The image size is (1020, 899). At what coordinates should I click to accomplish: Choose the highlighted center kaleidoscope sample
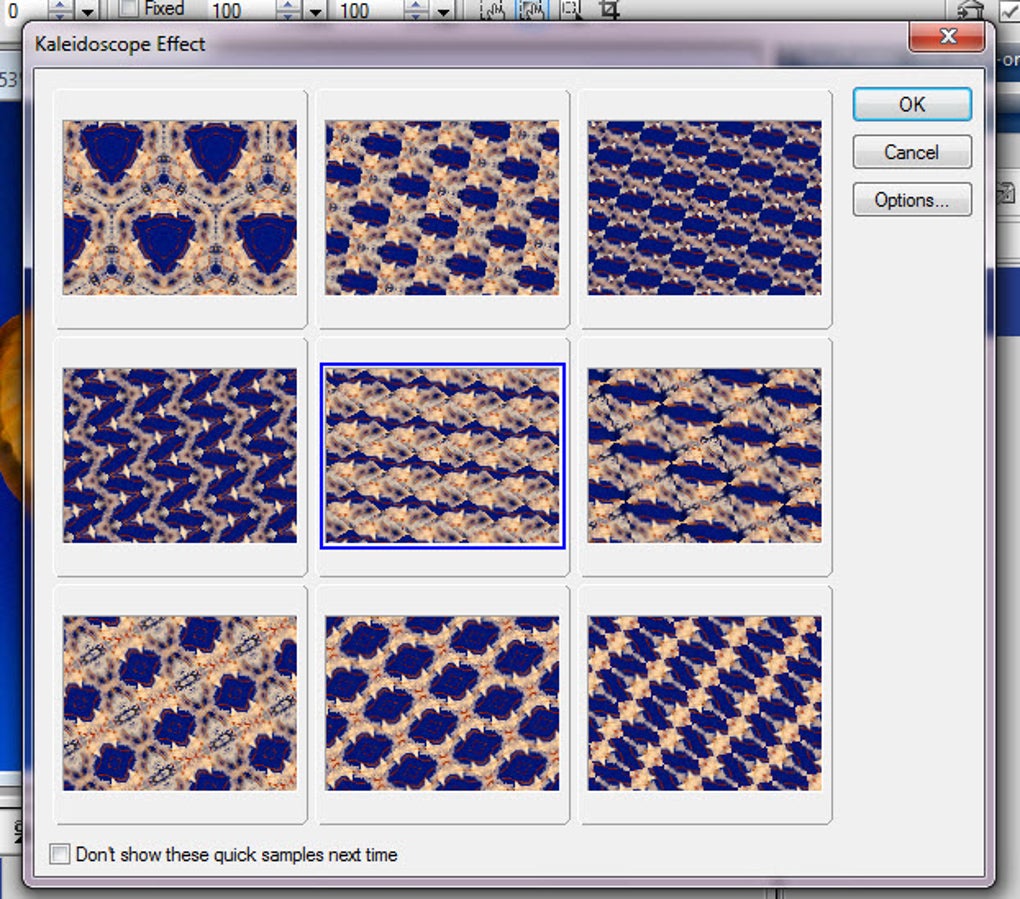click(442, 455)
